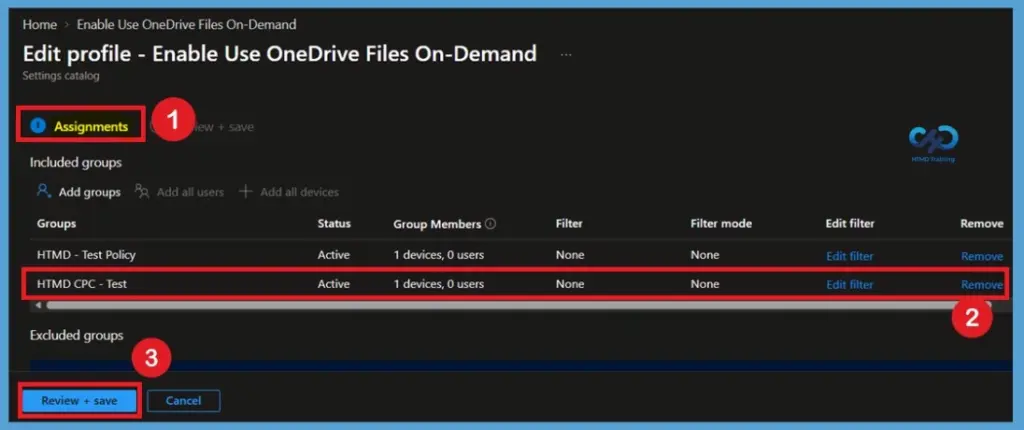Click Add all users

click(x=190, y=192)
